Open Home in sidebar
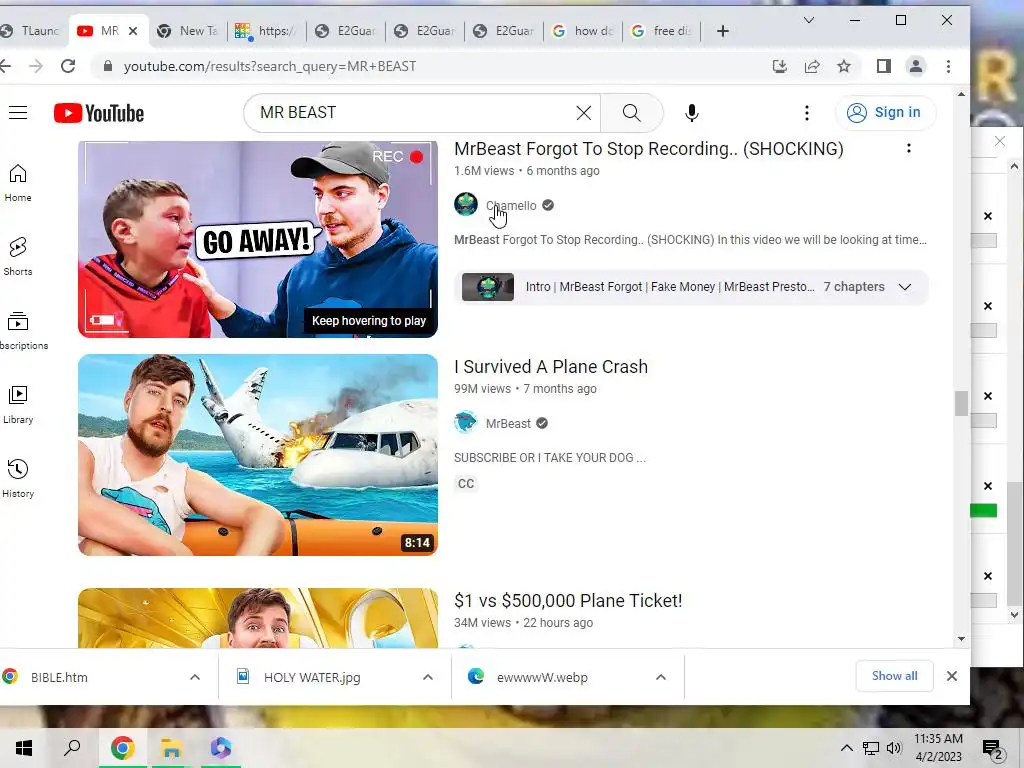Viewport: 1024px width, 768px height. pos(18,183)
